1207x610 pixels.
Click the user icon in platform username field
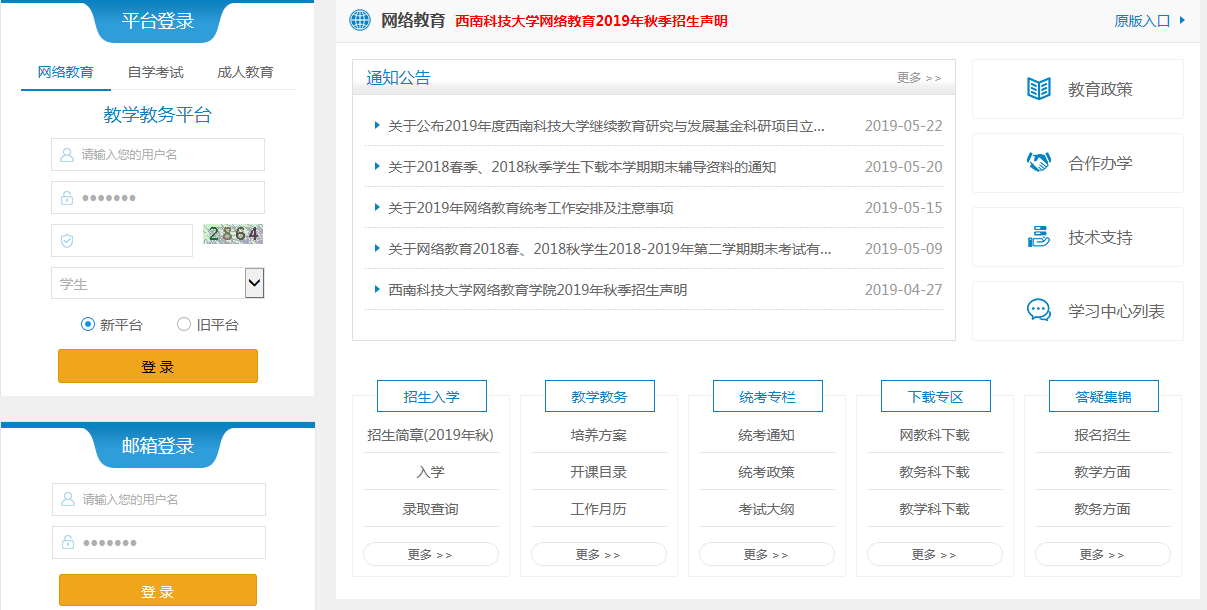tap(67, 155)
